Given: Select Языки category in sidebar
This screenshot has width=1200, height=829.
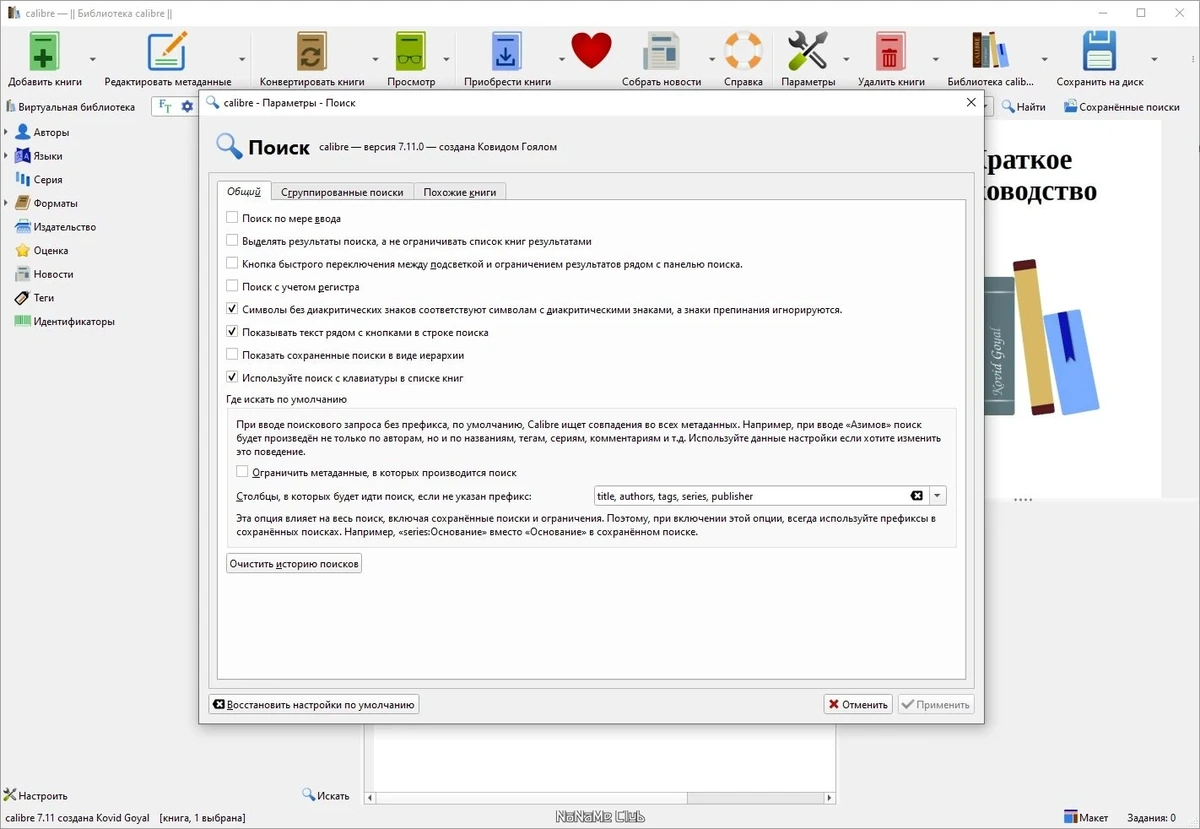Looking at the screenshot, I should click(38, 156).
